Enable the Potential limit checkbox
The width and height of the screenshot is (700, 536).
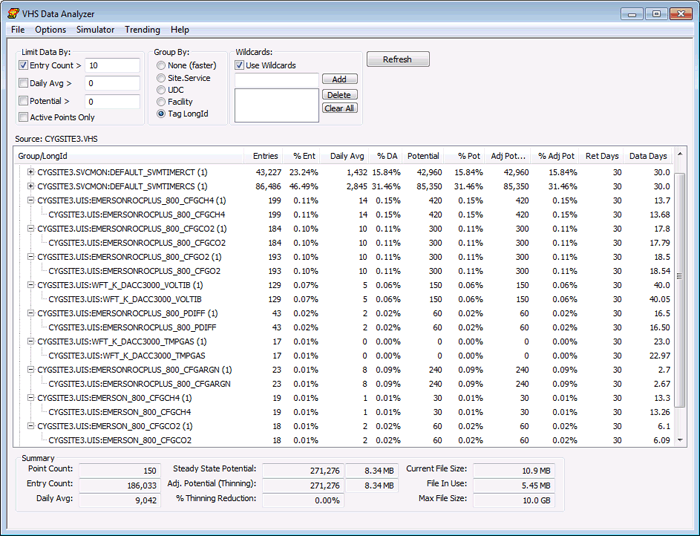pos(23,101)
